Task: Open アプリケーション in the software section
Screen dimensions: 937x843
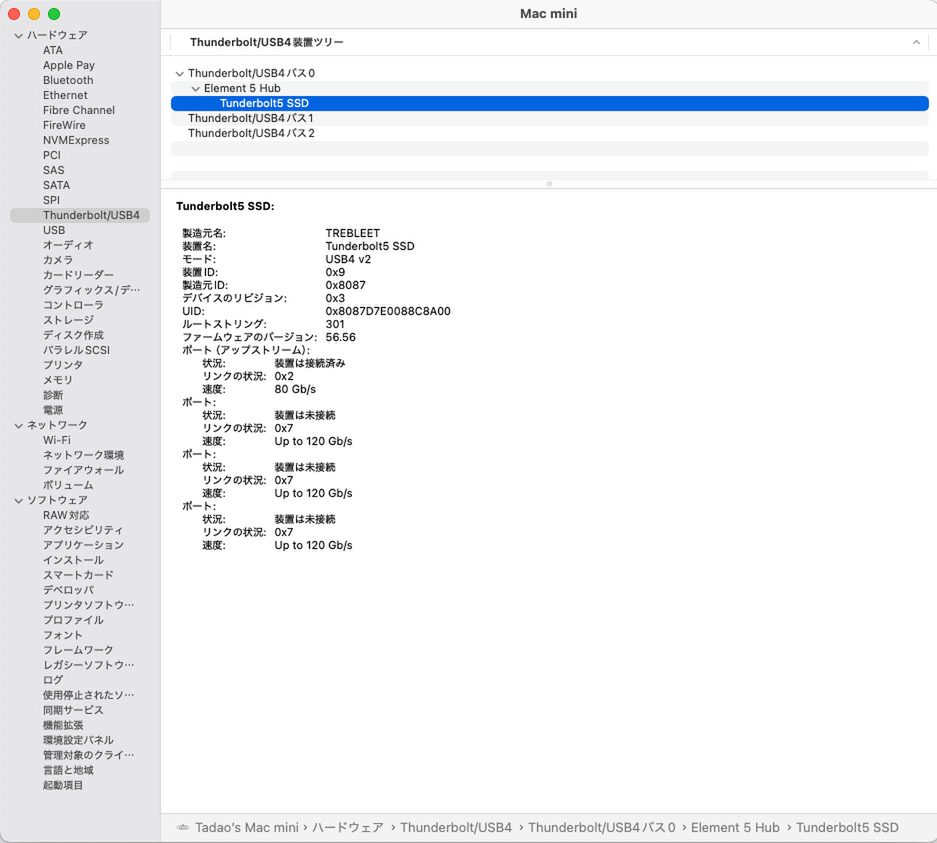Action: [x=83, y=545]
